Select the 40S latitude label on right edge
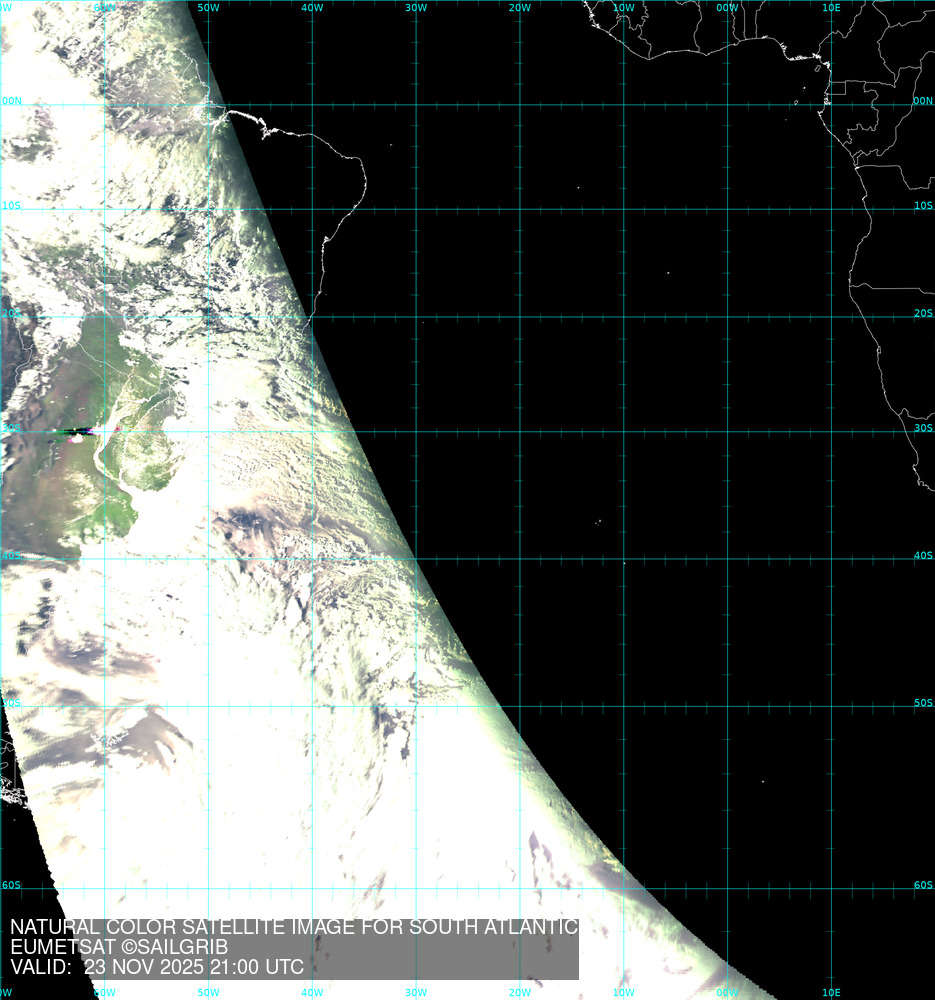This screenshot has height=1000, width=935. pyautogui.click(x=923, y=556)
